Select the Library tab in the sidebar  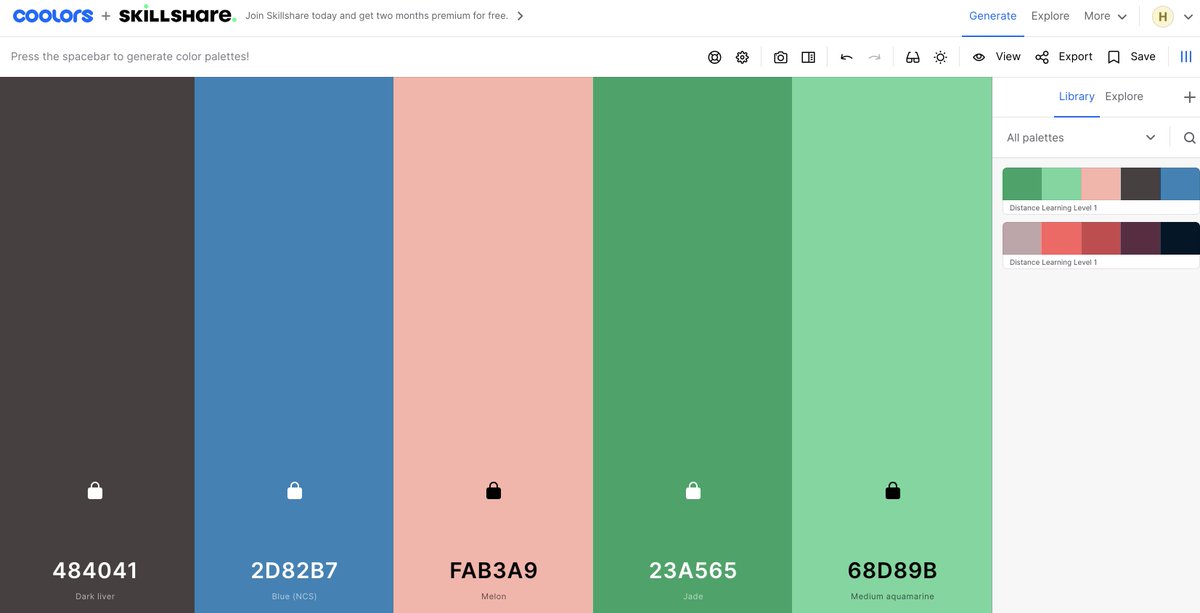click(x=1077, y=97)
